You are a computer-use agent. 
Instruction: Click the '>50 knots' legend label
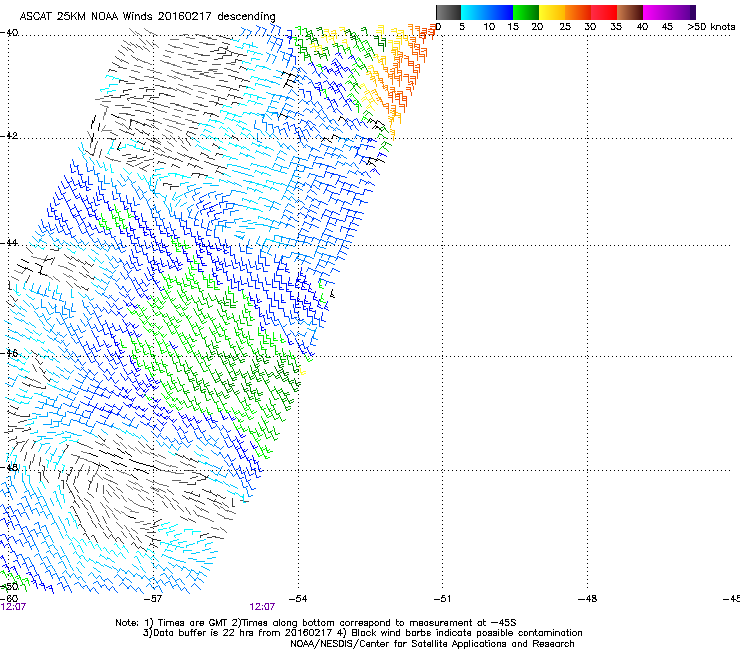tap(711, 27)
